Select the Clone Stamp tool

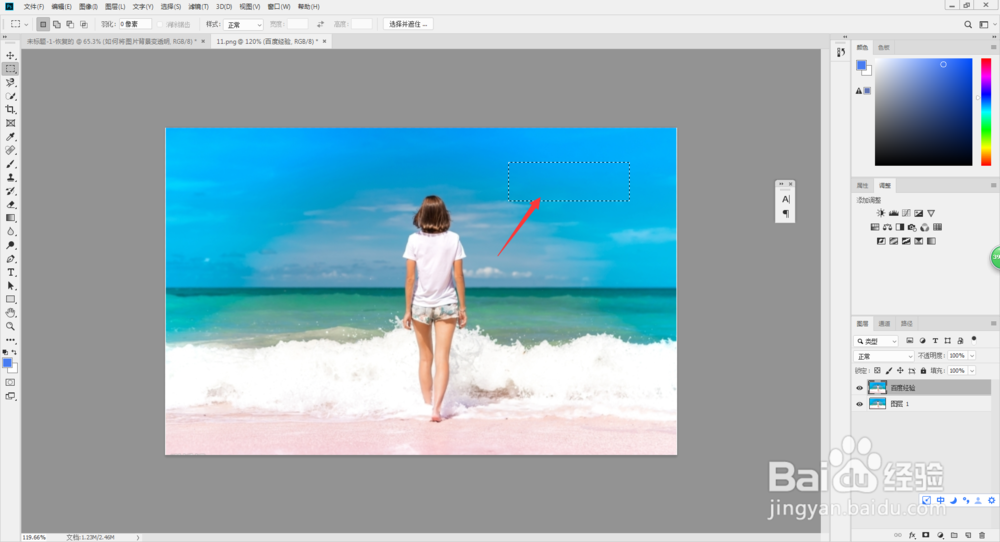[x=10, y=177]
